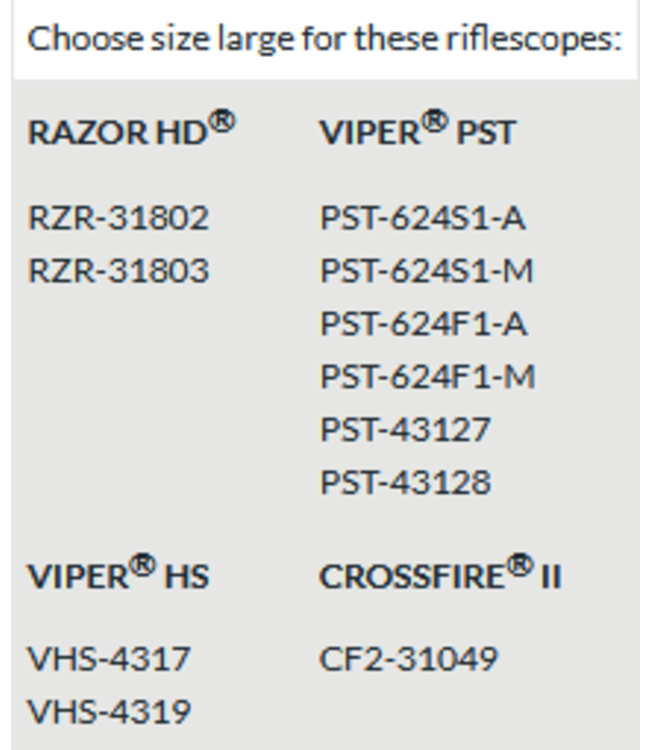The width and height of the screenshot is (650, 750).
Task: Click the registered symbol in VIPER HS
Action: pos(143,567)
